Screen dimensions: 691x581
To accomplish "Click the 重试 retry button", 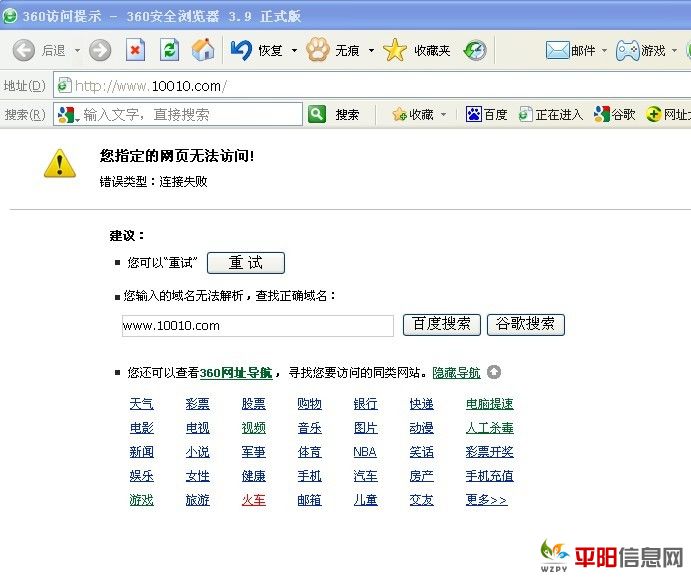I will pos(245,263).
